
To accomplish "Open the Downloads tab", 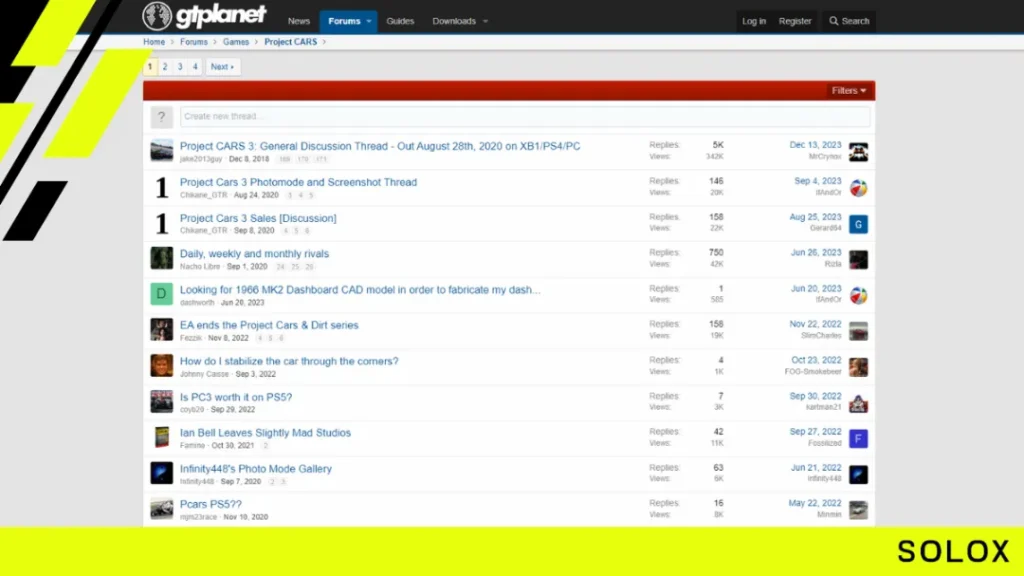I will 454,22.
